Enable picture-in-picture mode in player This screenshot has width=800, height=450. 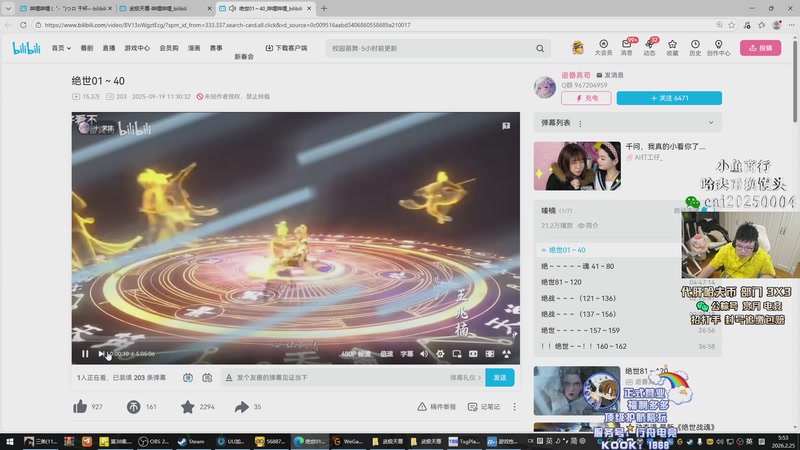(x=457, y=354)
